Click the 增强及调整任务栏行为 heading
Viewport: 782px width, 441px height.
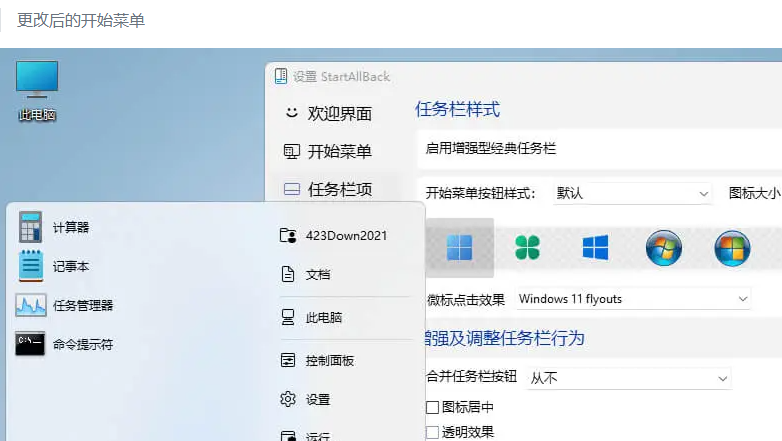point(504,338)
